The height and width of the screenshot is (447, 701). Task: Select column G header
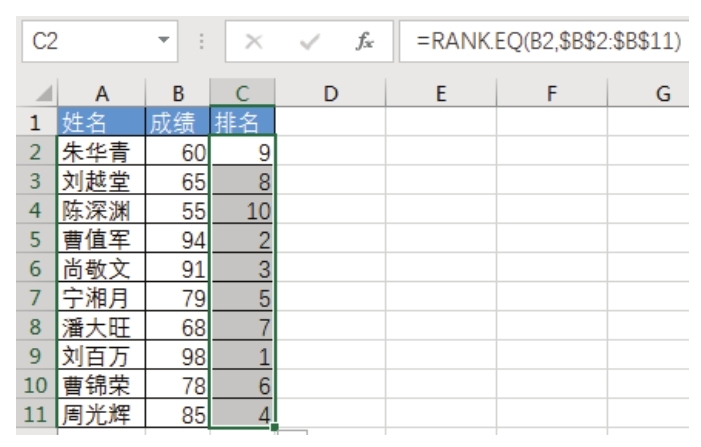(x=661, y=95)
